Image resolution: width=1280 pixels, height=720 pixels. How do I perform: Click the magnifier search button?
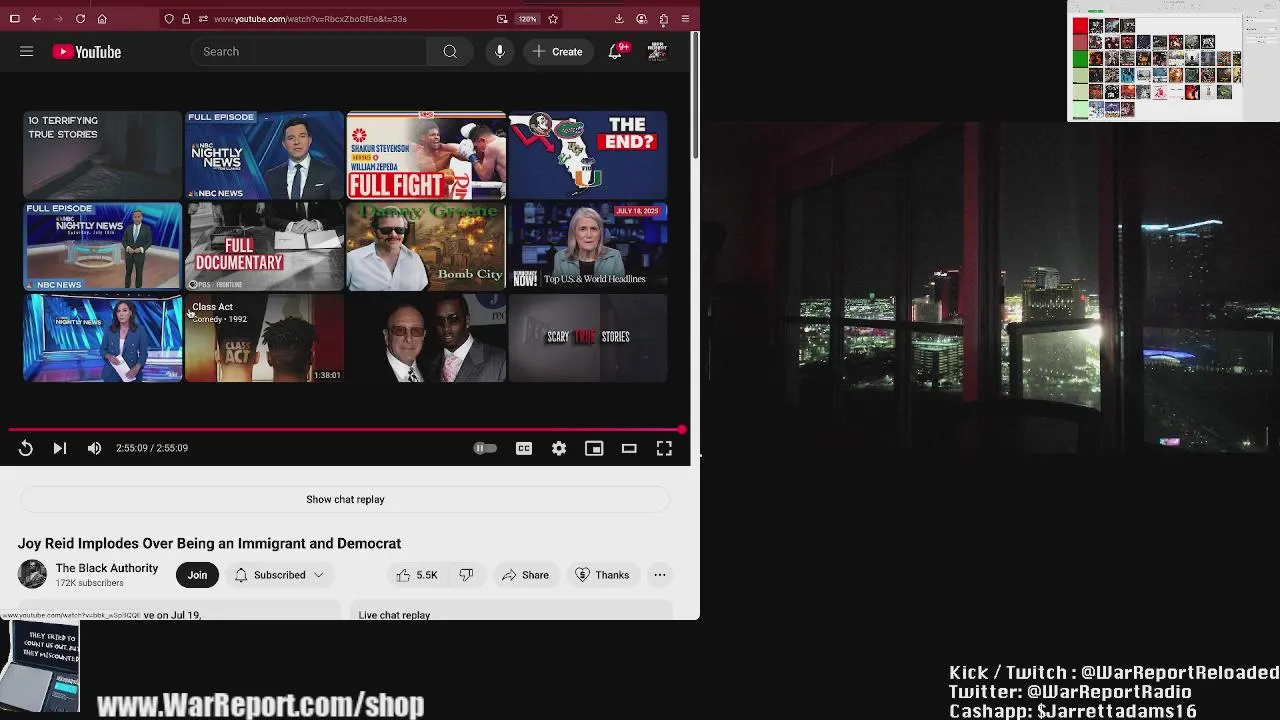point(450,51)
